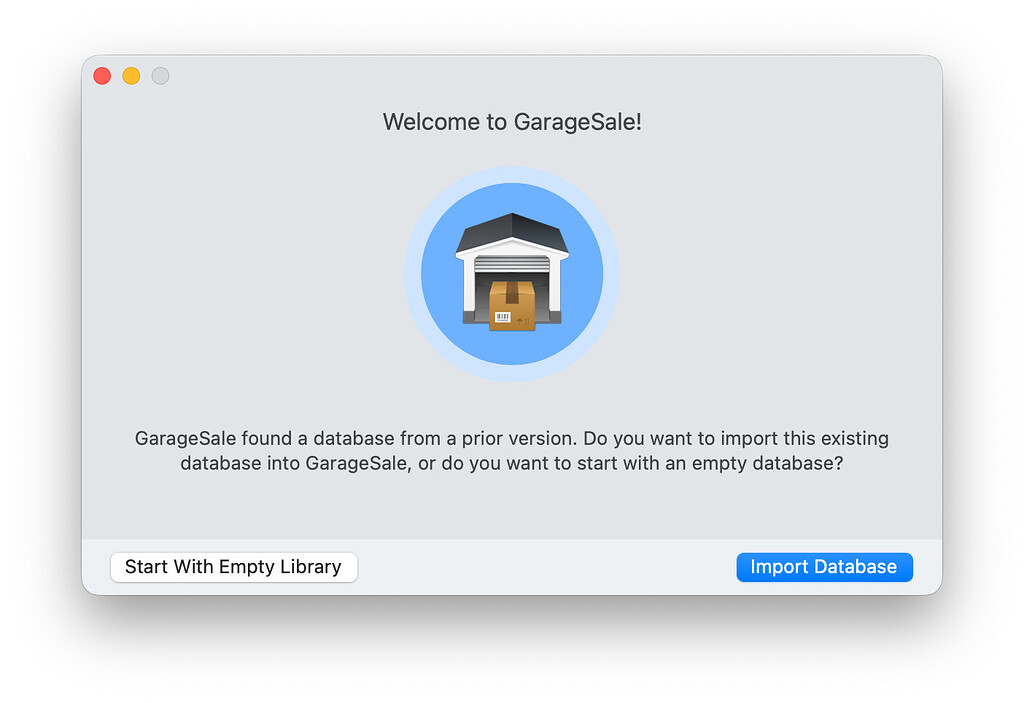The image size is (1024, 703).
Task: Click the empty bottom bar between the two buttons
Action: pyautogui.click(x=545, y=567)
